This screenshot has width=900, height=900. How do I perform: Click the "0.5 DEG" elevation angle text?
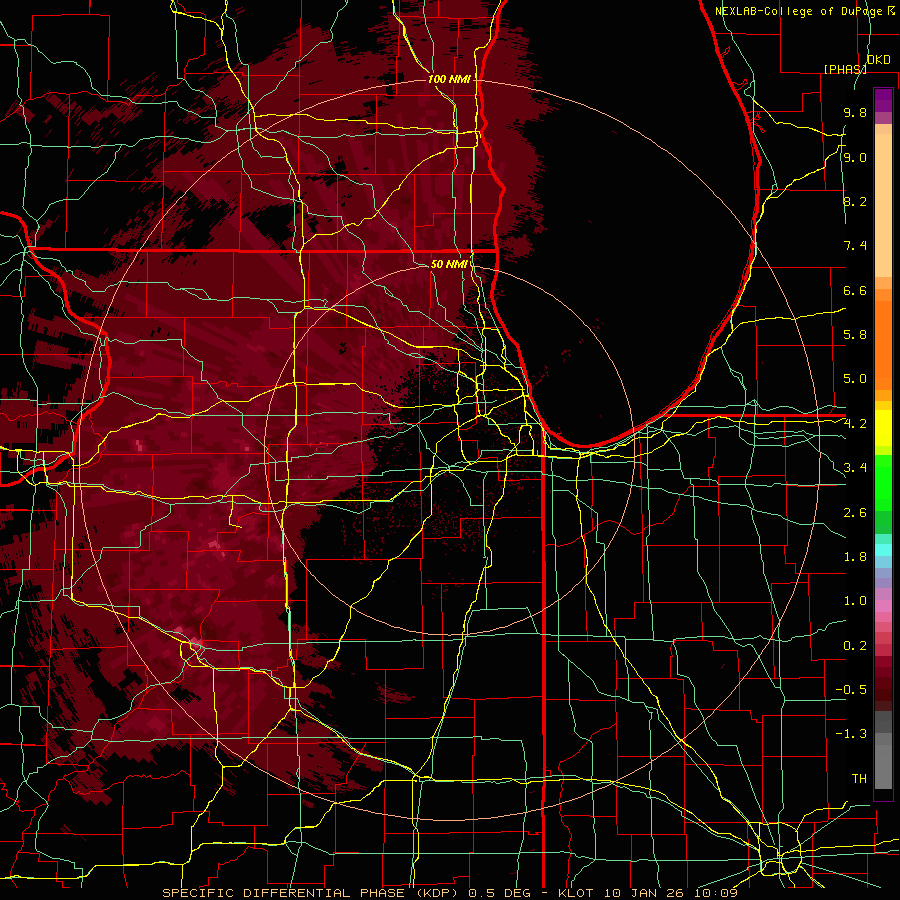500,893
